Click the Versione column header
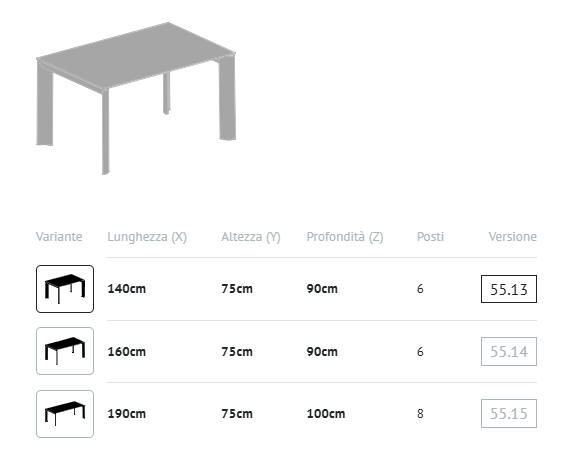Screen dimensions: 582x461 pyautogui.click(x=513, y=236)
